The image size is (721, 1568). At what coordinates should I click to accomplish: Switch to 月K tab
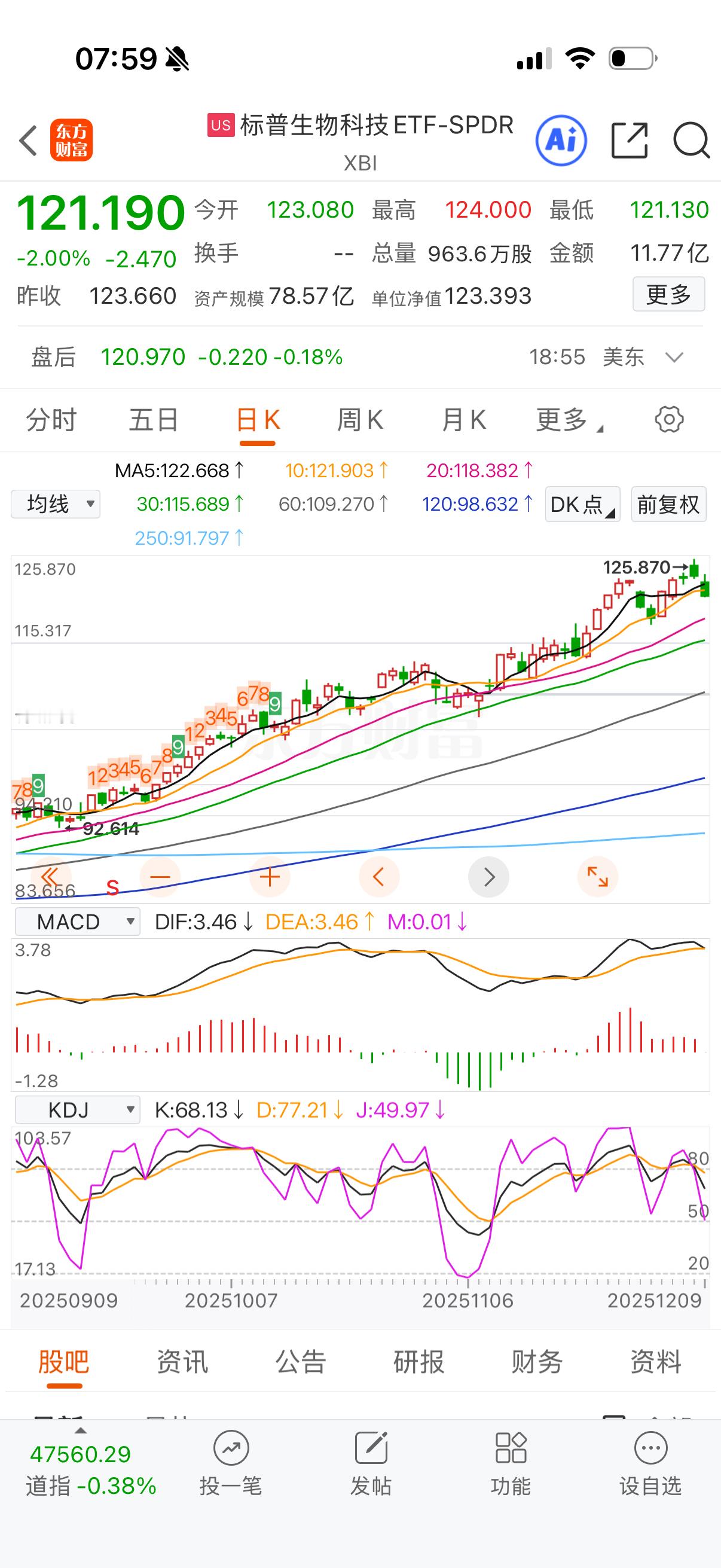[x=464, y=420]
